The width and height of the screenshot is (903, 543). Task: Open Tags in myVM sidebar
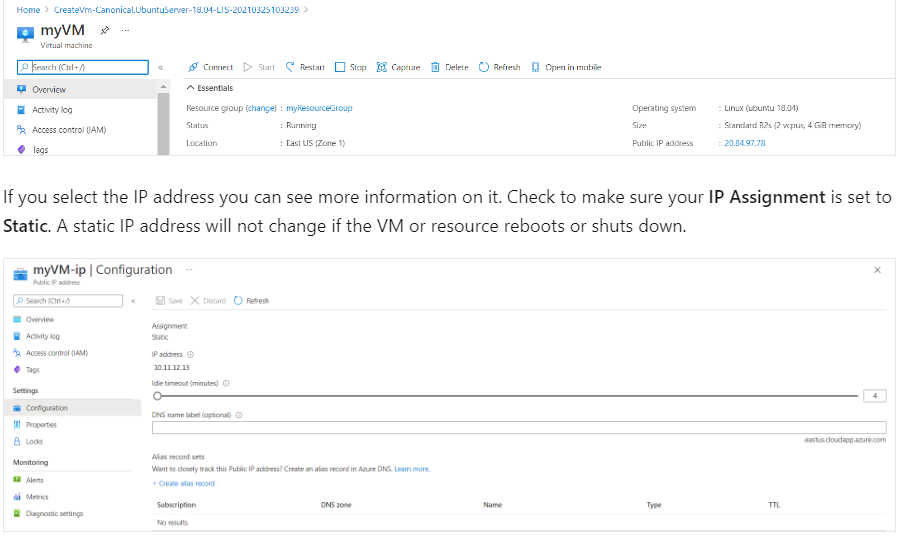coord(40,150)
